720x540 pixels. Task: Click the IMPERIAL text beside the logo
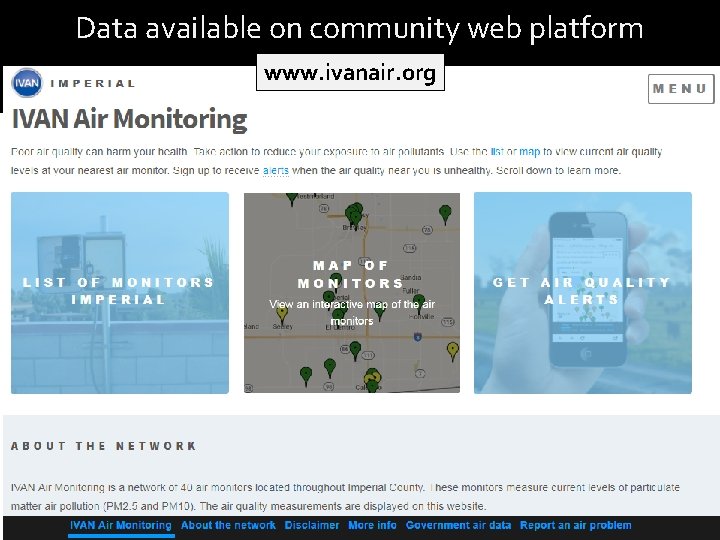(x=93, y=84)
